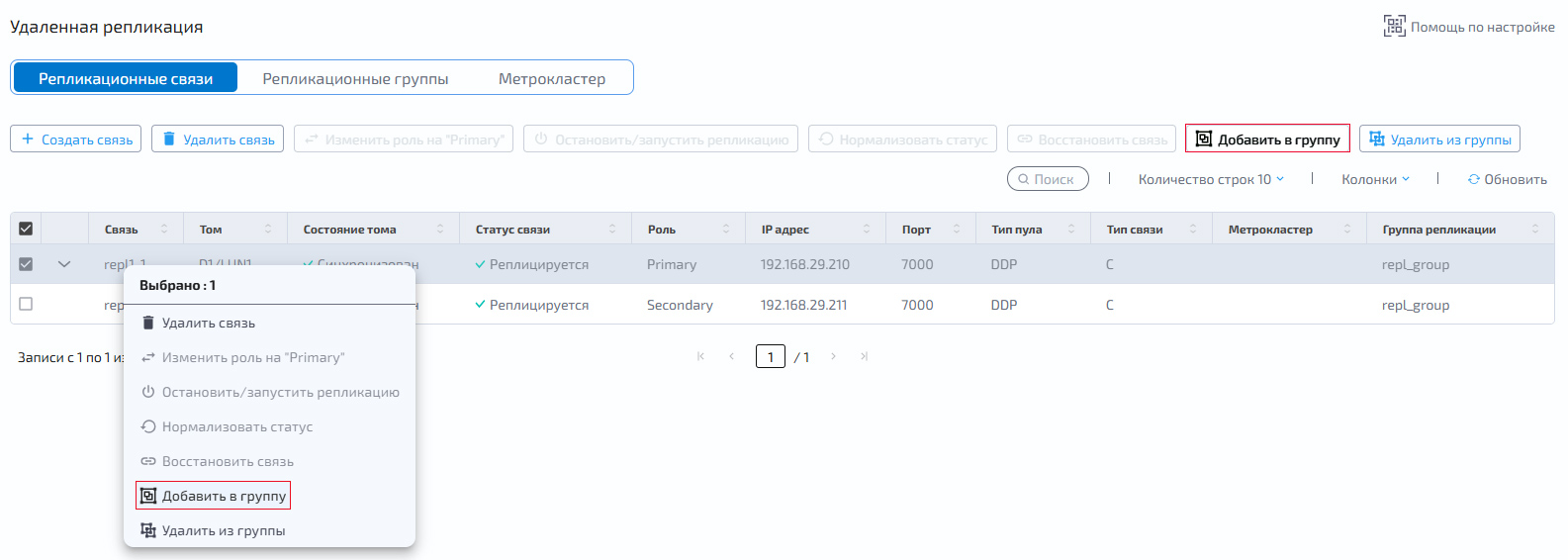Go to first page pagination icon
The width and height of the screenshot is (1568, 560).
pos(700,356)
